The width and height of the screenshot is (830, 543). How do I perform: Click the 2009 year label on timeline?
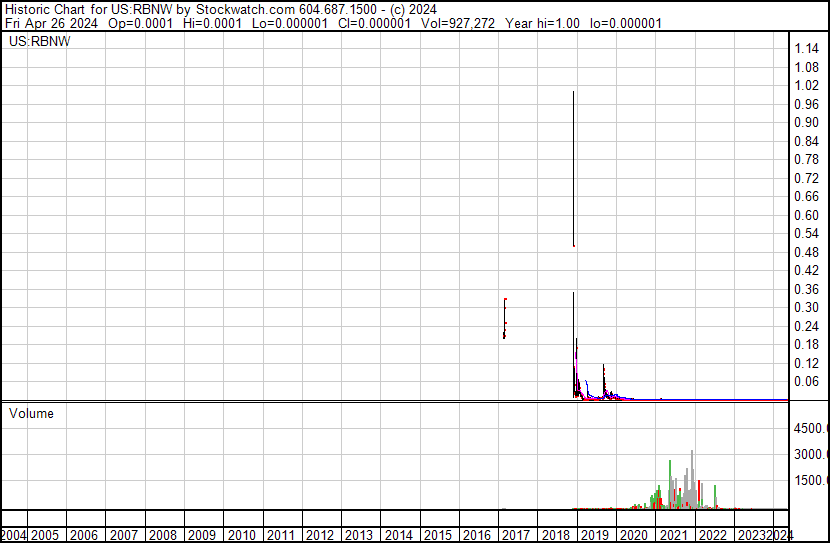click(x=202, y=535)
